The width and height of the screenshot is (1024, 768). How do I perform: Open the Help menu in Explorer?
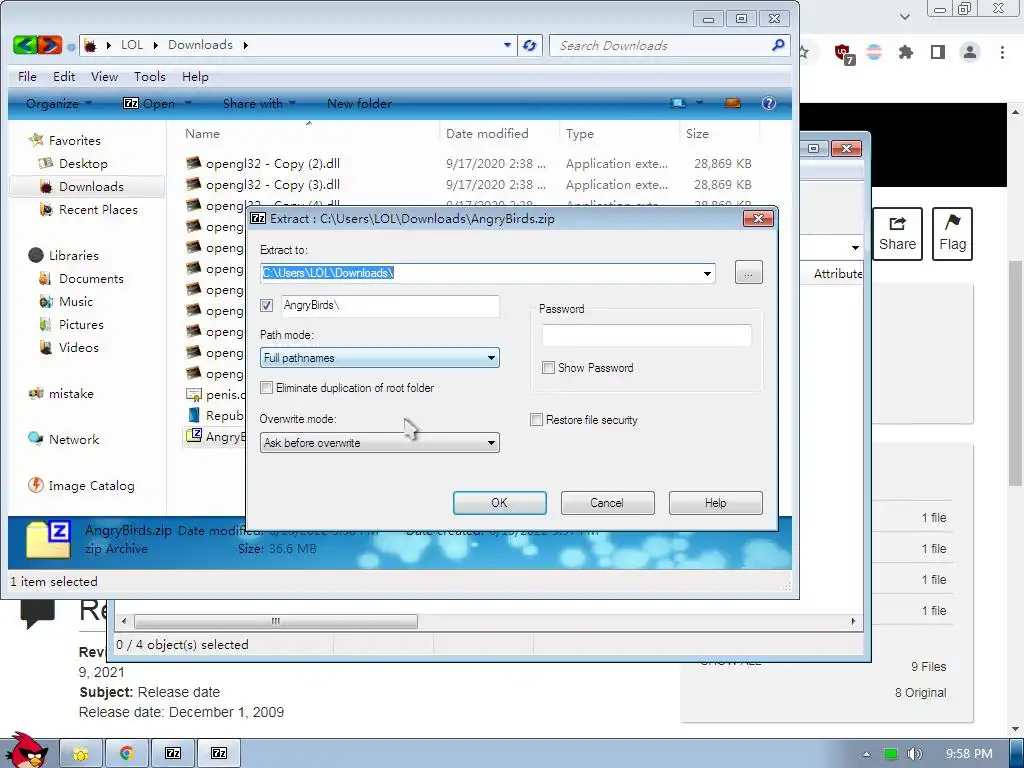click(x=195, y=76)
